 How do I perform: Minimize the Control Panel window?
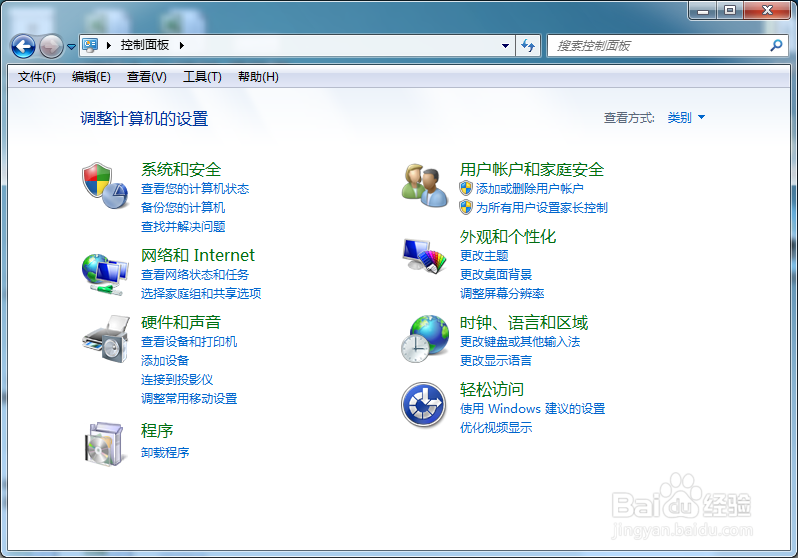(703, 10)
